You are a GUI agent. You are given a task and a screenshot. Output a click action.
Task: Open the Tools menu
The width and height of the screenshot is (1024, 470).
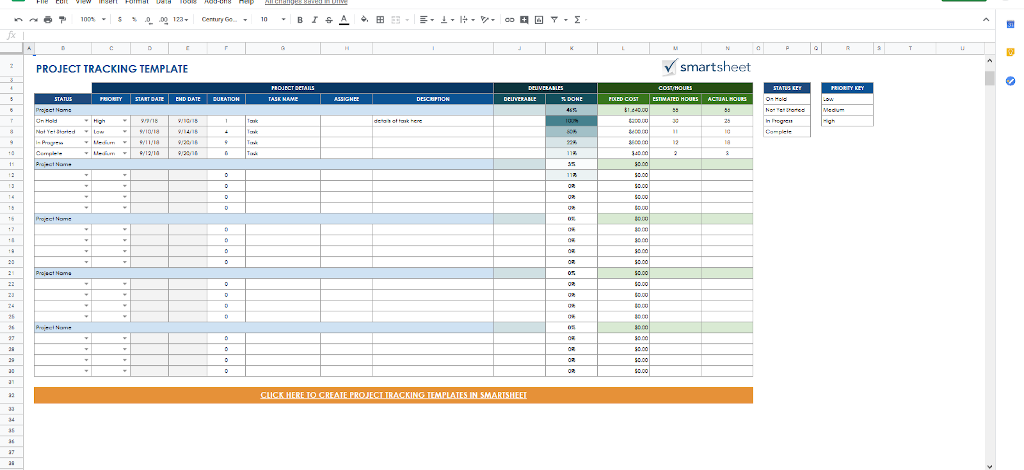click(188, 2)
